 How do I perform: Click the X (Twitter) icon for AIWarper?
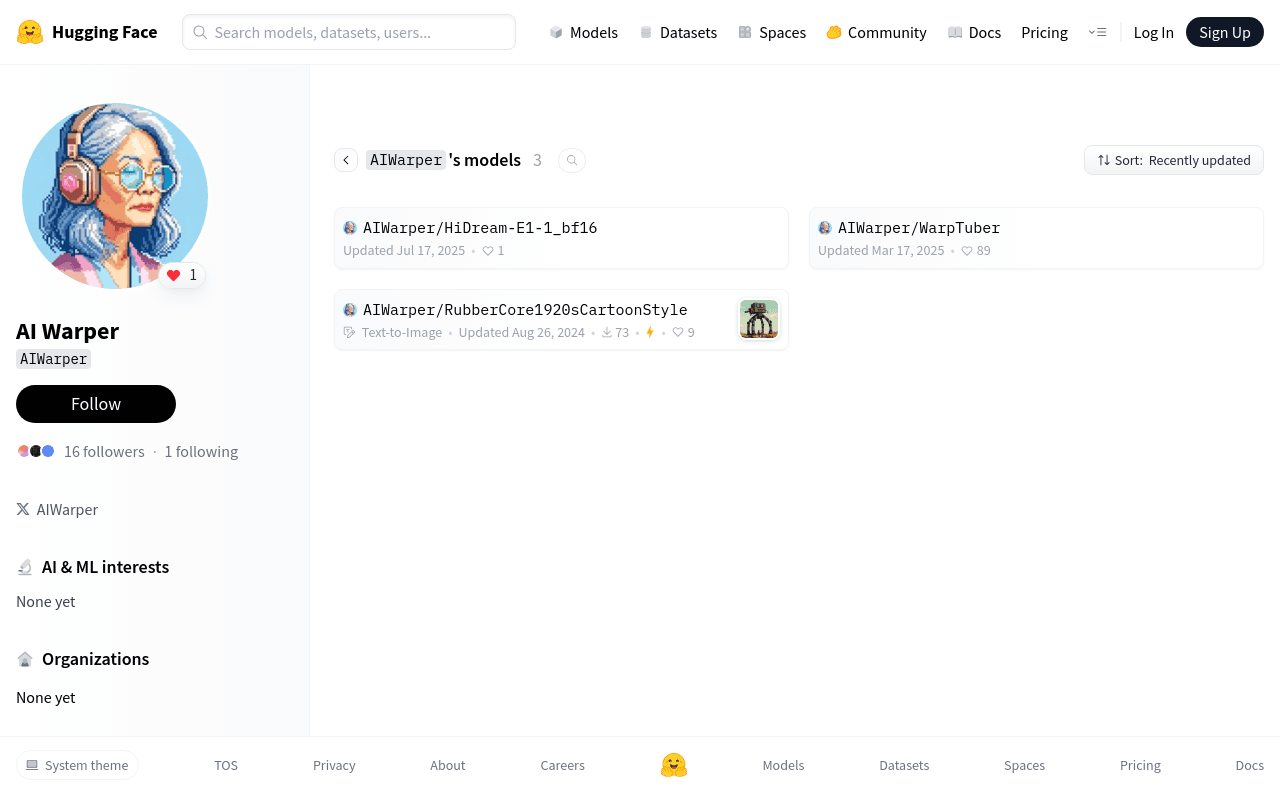coord(23,509)
